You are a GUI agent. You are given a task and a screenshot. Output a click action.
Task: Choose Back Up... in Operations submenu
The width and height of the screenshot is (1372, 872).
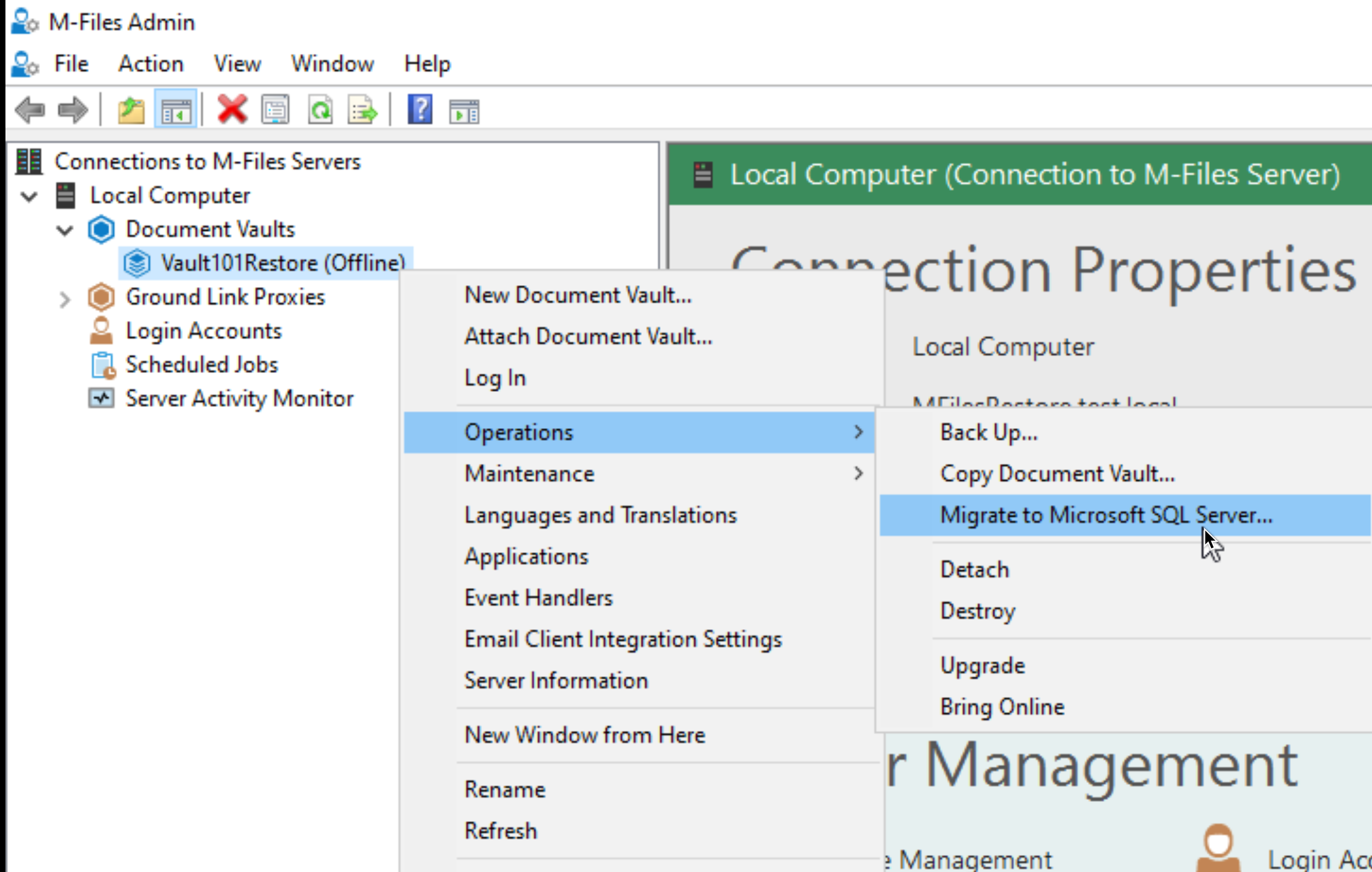click(1125, 432)
